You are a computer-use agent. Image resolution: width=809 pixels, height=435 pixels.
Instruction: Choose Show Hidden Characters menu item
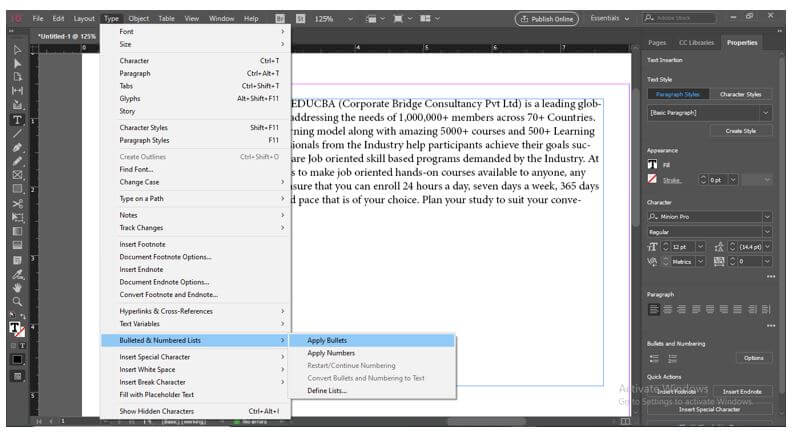(x=196, y=411)
